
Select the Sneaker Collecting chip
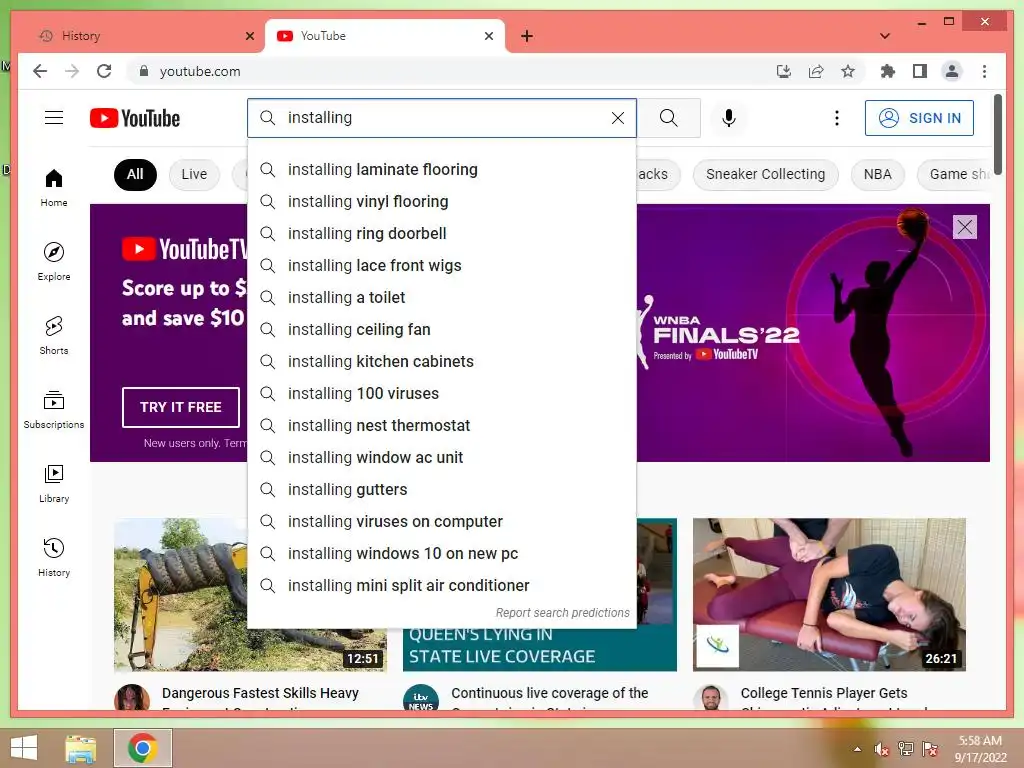click(765, 174)
